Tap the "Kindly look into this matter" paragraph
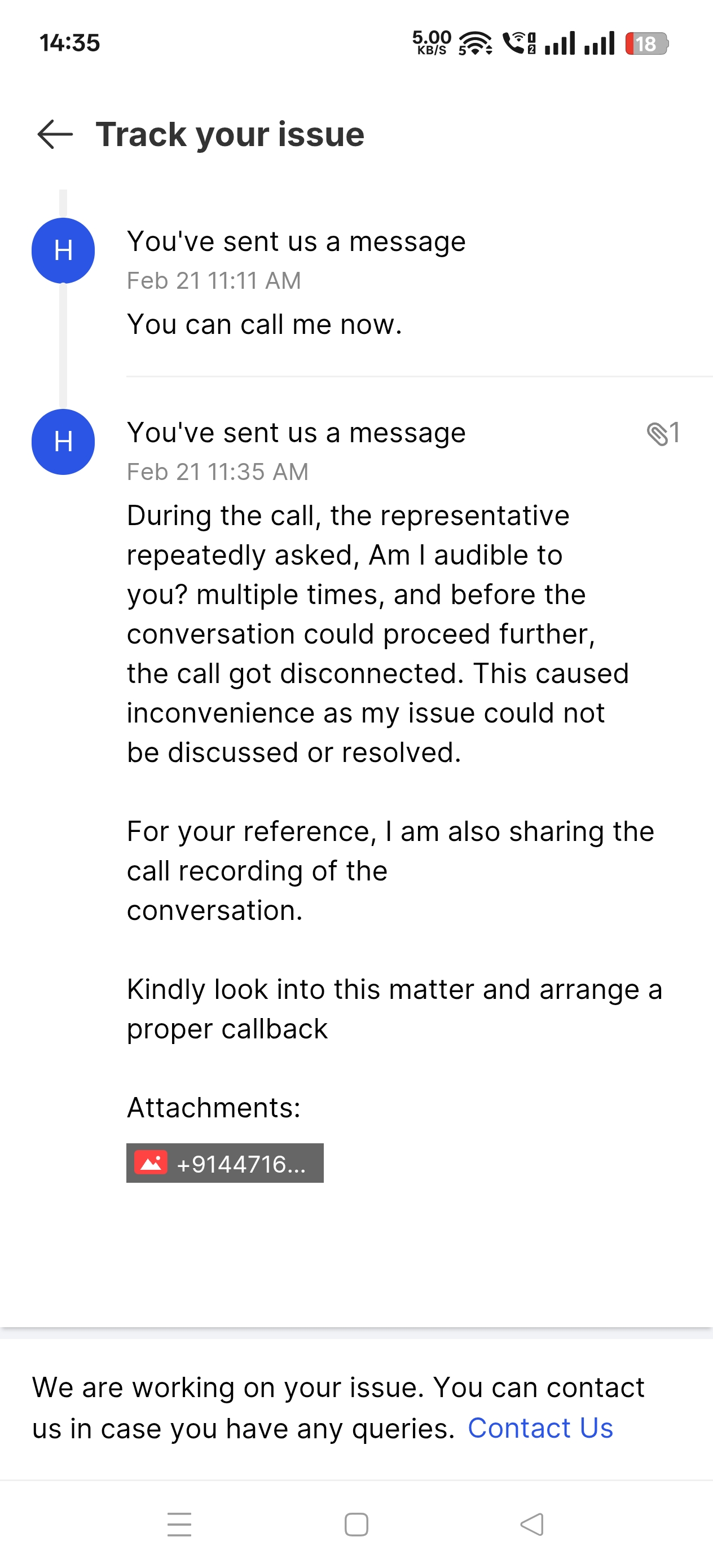 (394, 1008)
